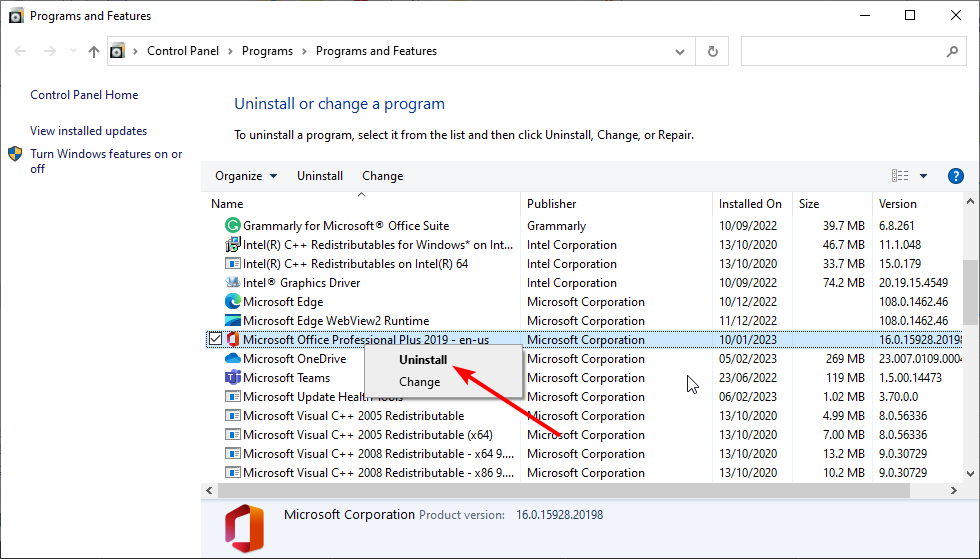Click the Change toolbar button
Image resolution: width=980 pixels, height=559 pixels.
(x=382, y=176)
